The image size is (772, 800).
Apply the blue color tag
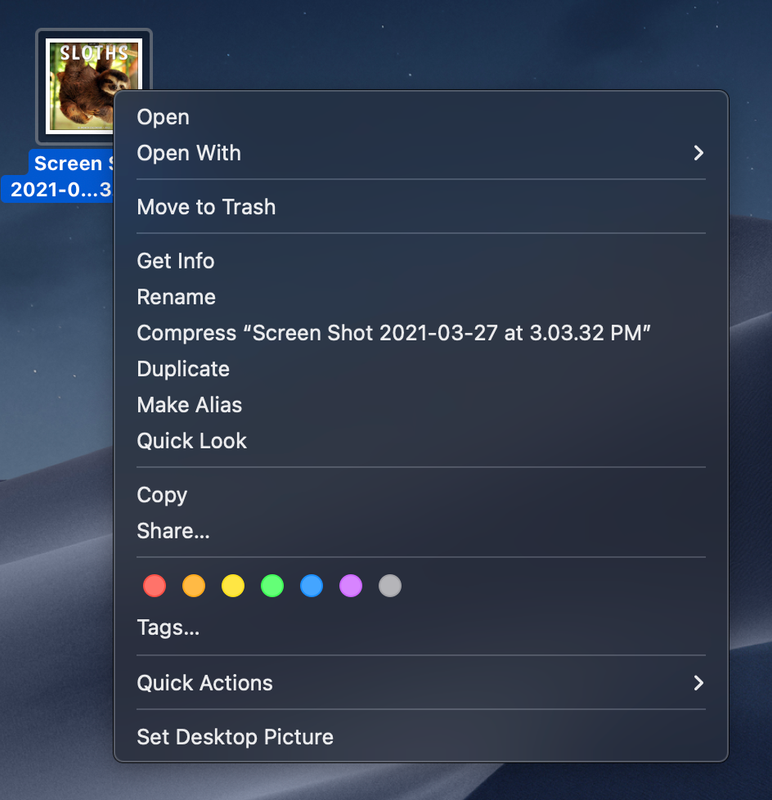coord(312,586)
